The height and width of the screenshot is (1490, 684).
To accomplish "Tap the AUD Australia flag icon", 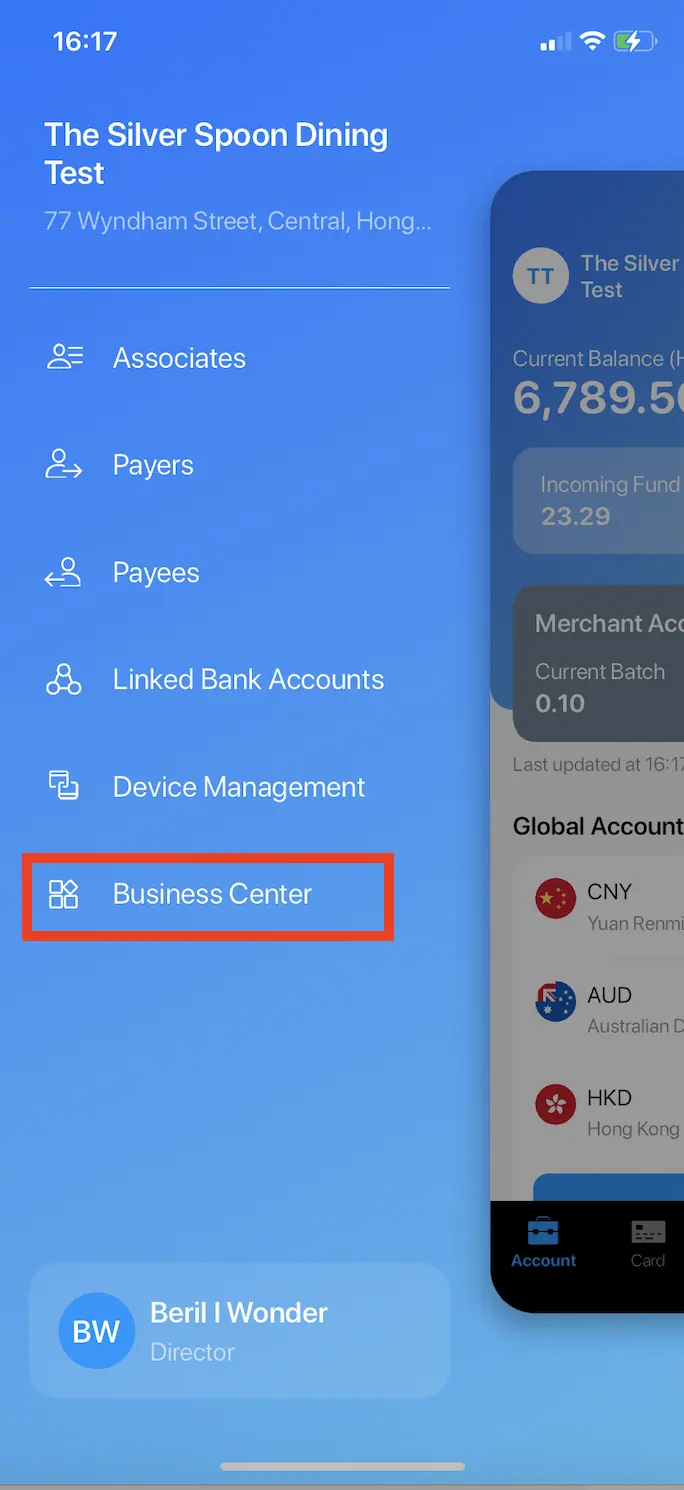I will coord(556,1002).
